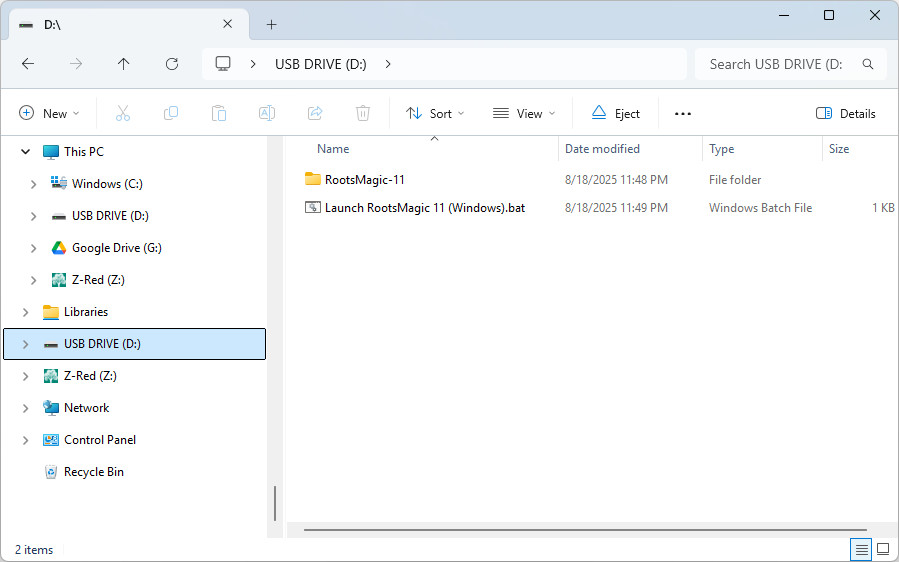This screenshot has width=899, height=562.
Task: Sort by the Name column header
Action: click(x=333, y=149)
